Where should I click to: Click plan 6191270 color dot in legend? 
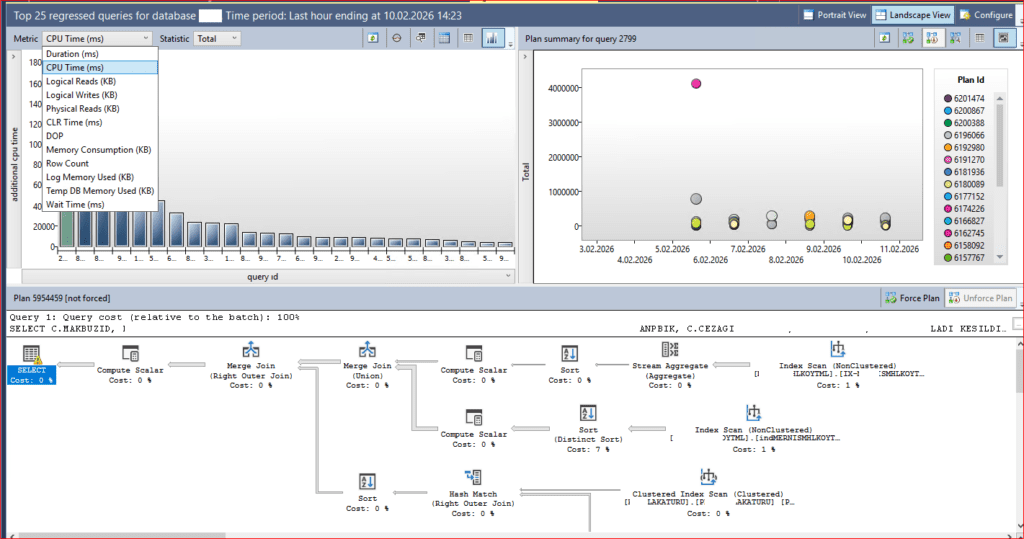946,160
